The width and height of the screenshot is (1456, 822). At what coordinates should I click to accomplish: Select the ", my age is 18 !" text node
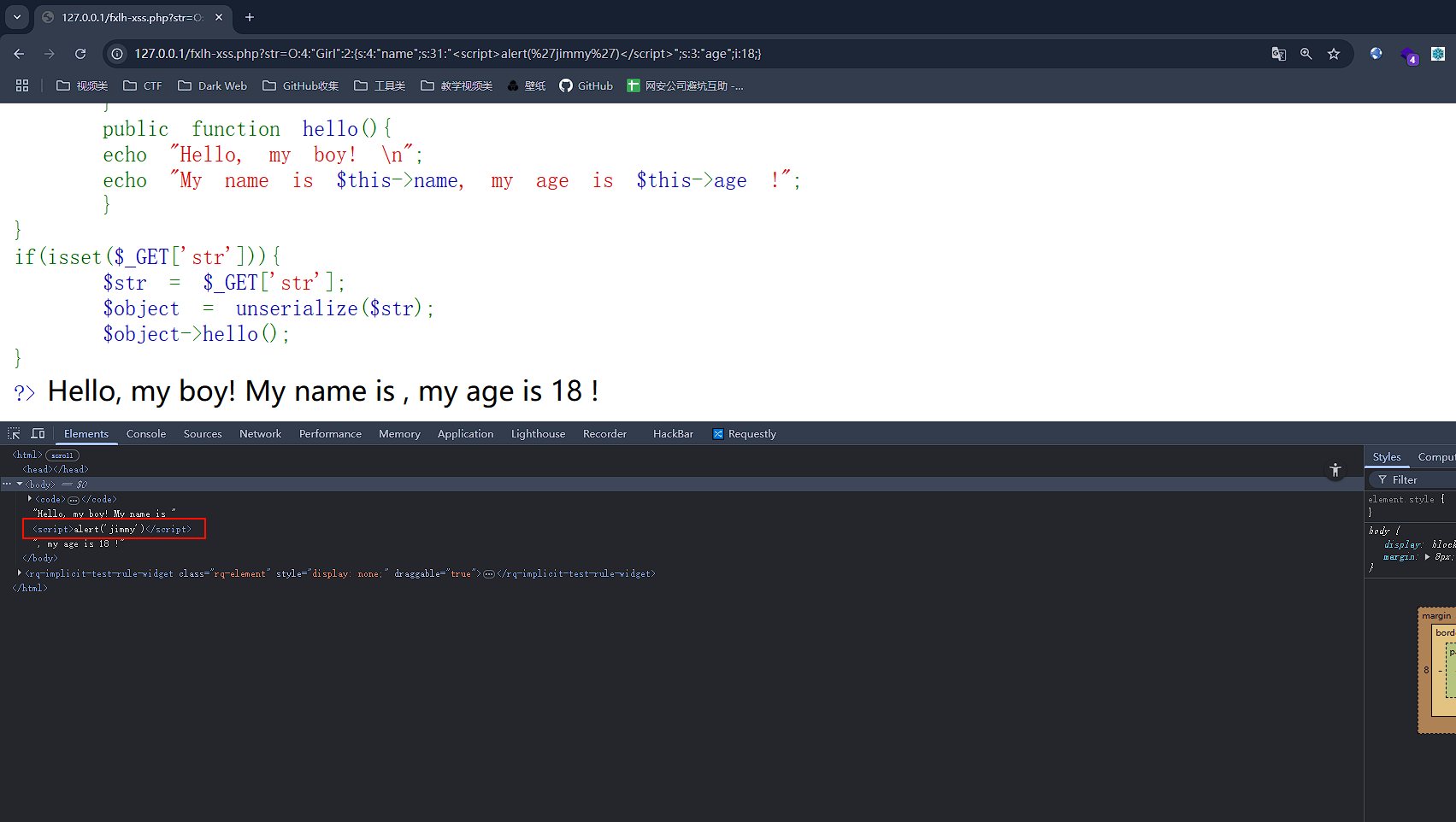tap(79, 544)
